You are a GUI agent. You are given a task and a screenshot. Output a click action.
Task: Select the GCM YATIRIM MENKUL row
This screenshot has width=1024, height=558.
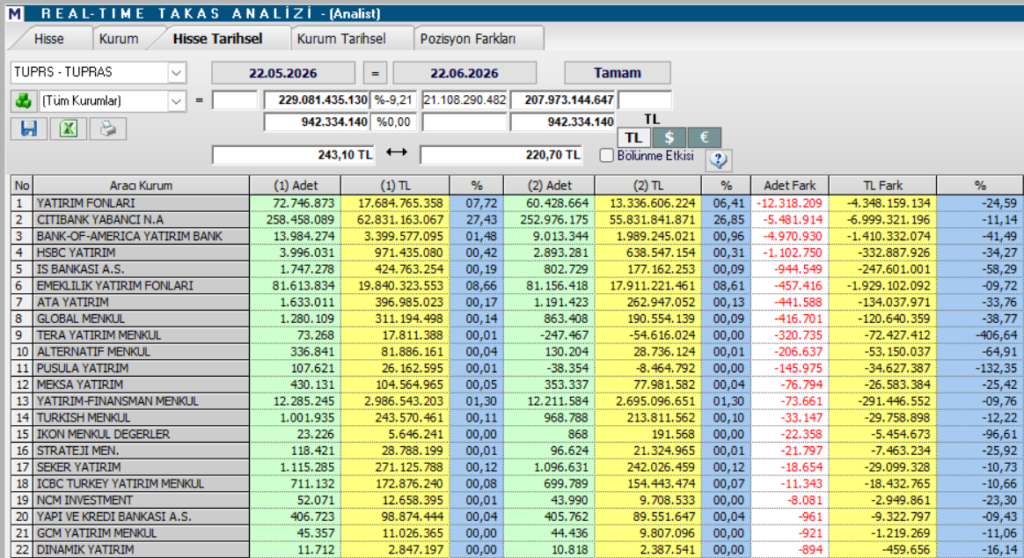[516, 533]
